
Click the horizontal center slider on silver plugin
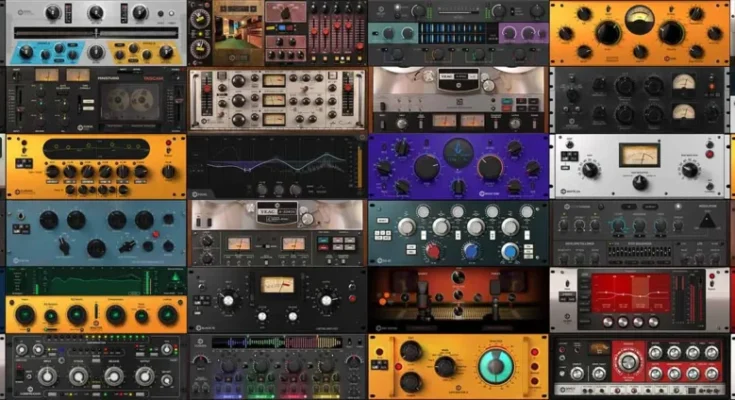click(96, 33)
